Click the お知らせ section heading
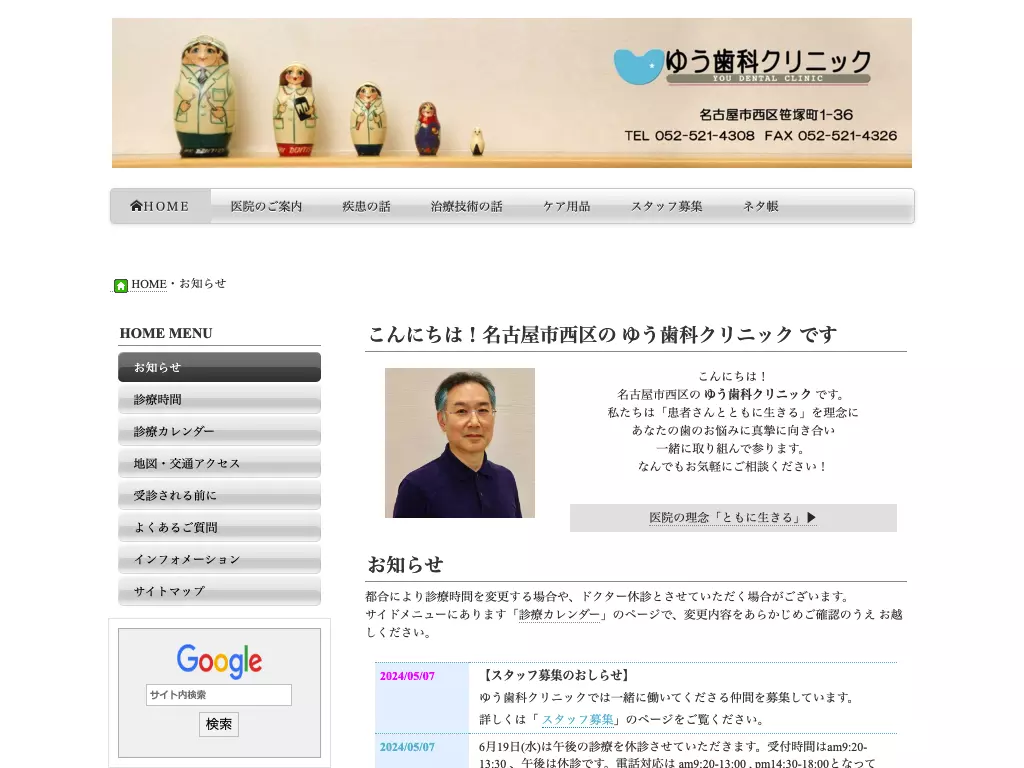Image resolution: width=1024 pixels, height=768 pixels. tap(406, 565)
